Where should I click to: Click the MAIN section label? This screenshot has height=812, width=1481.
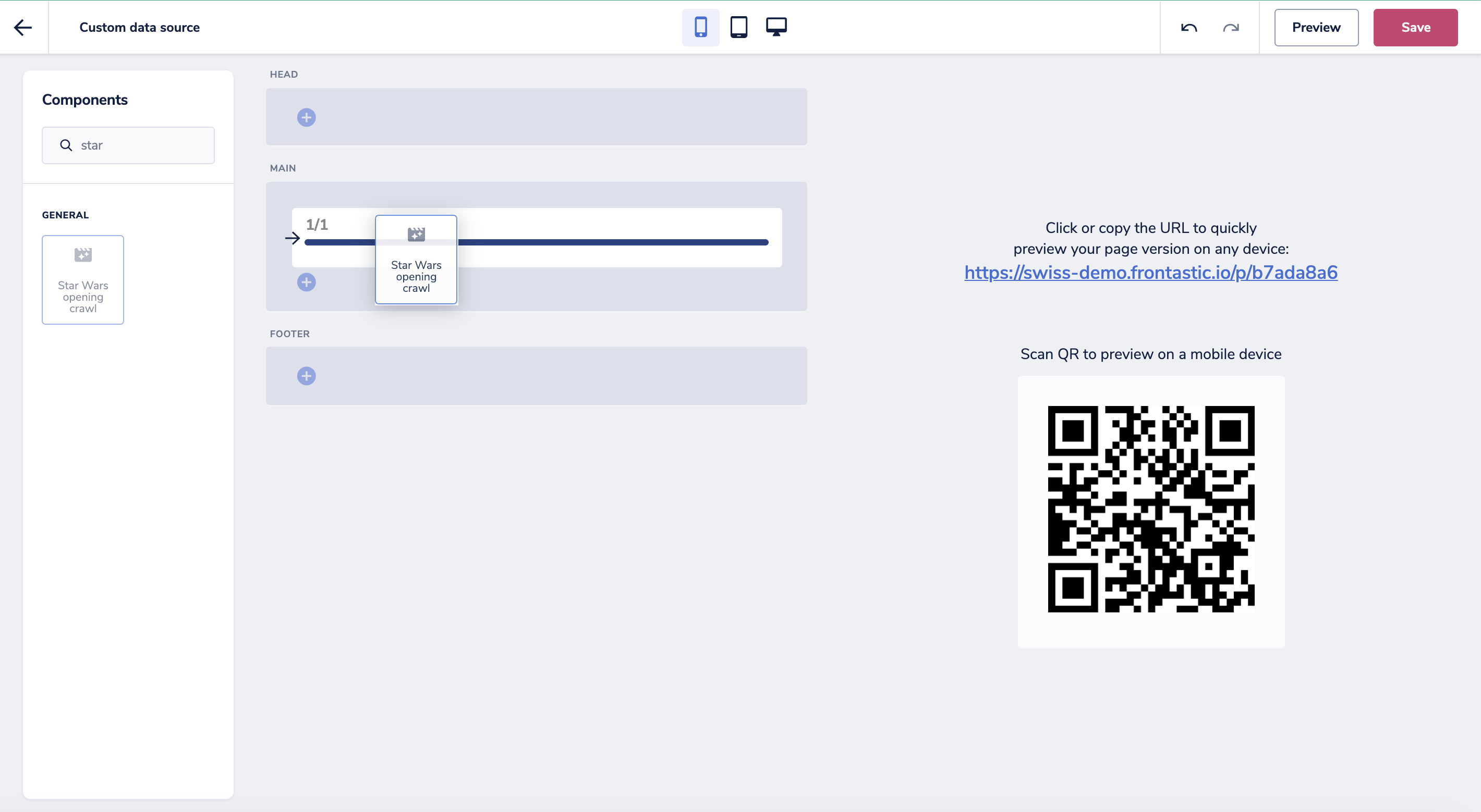pyautogui.click(x=283, y=168)
